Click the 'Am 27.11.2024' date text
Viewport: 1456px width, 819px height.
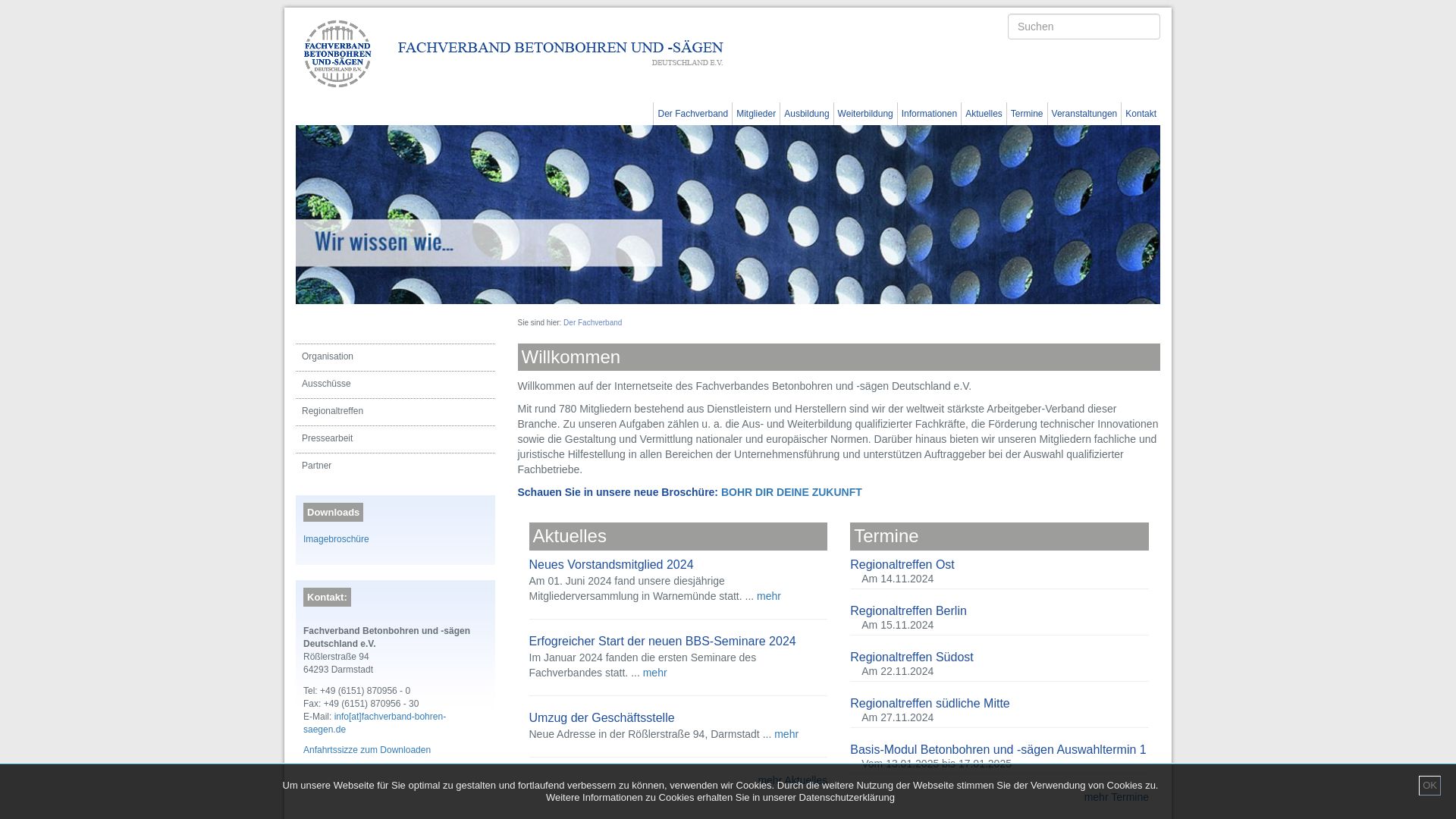[x=897, y=717]
